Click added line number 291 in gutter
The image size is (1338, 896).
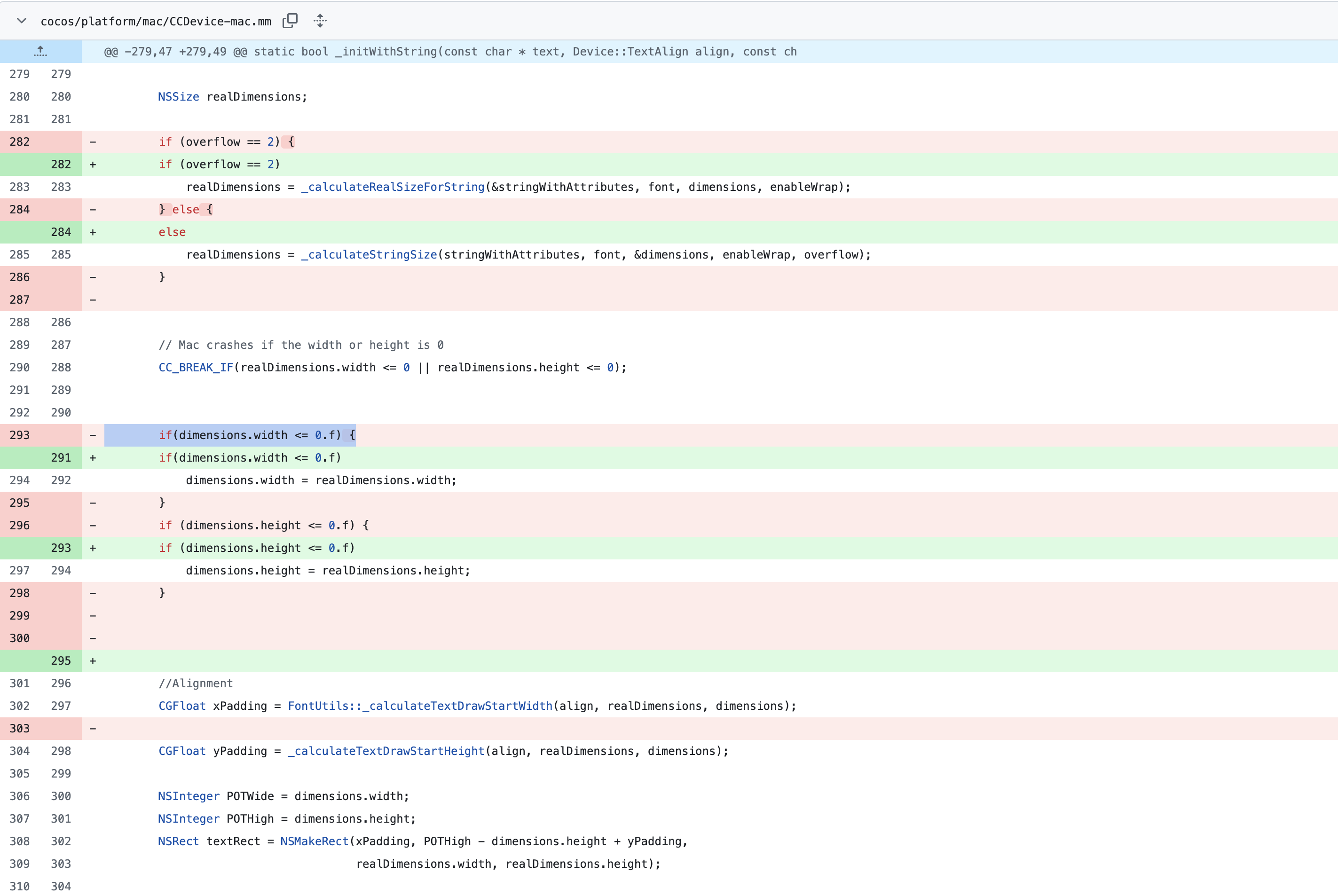point(61,458)
